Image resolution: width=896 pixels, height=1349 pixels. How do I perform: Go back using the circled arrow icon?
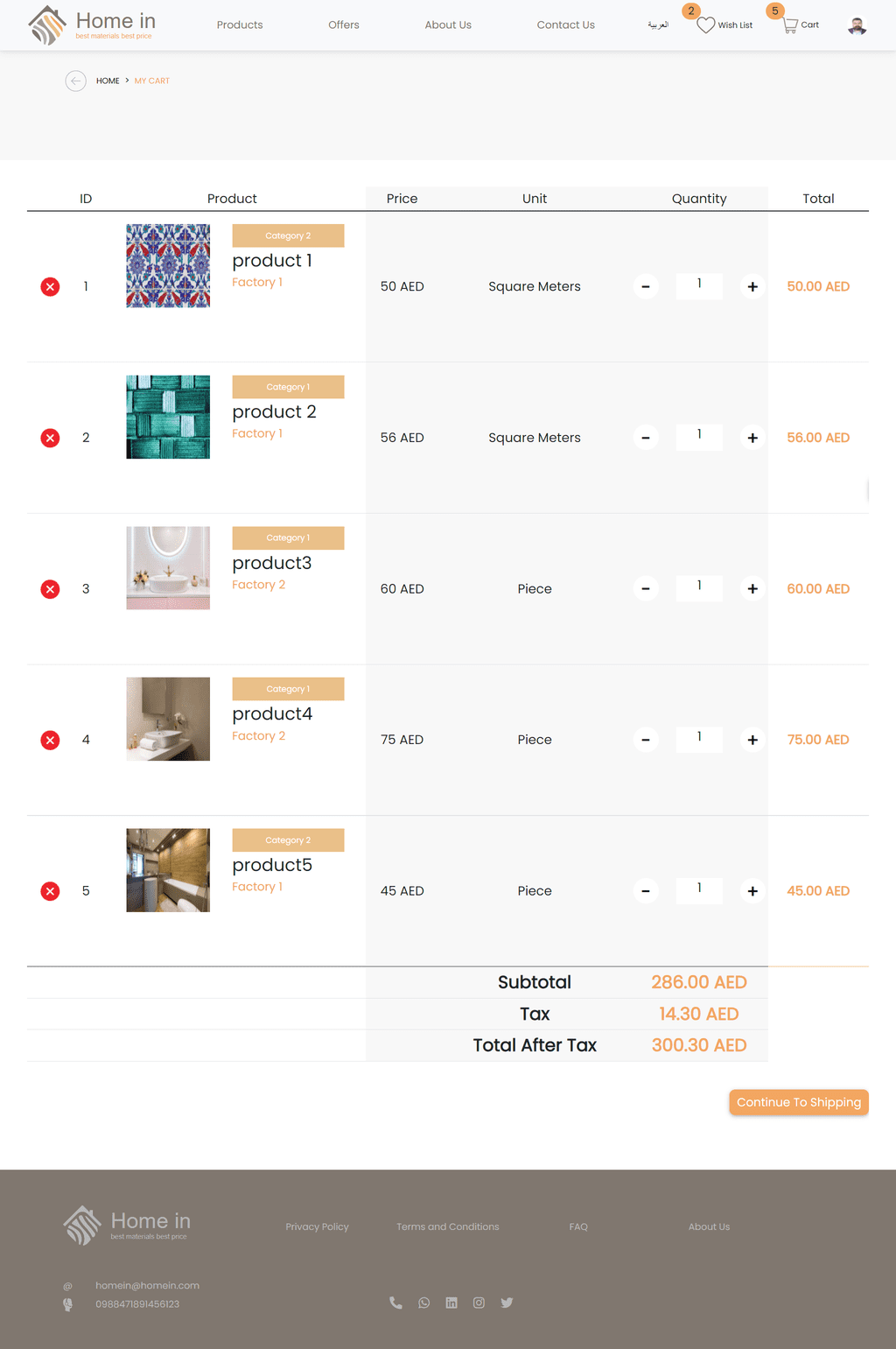(76, 81)
